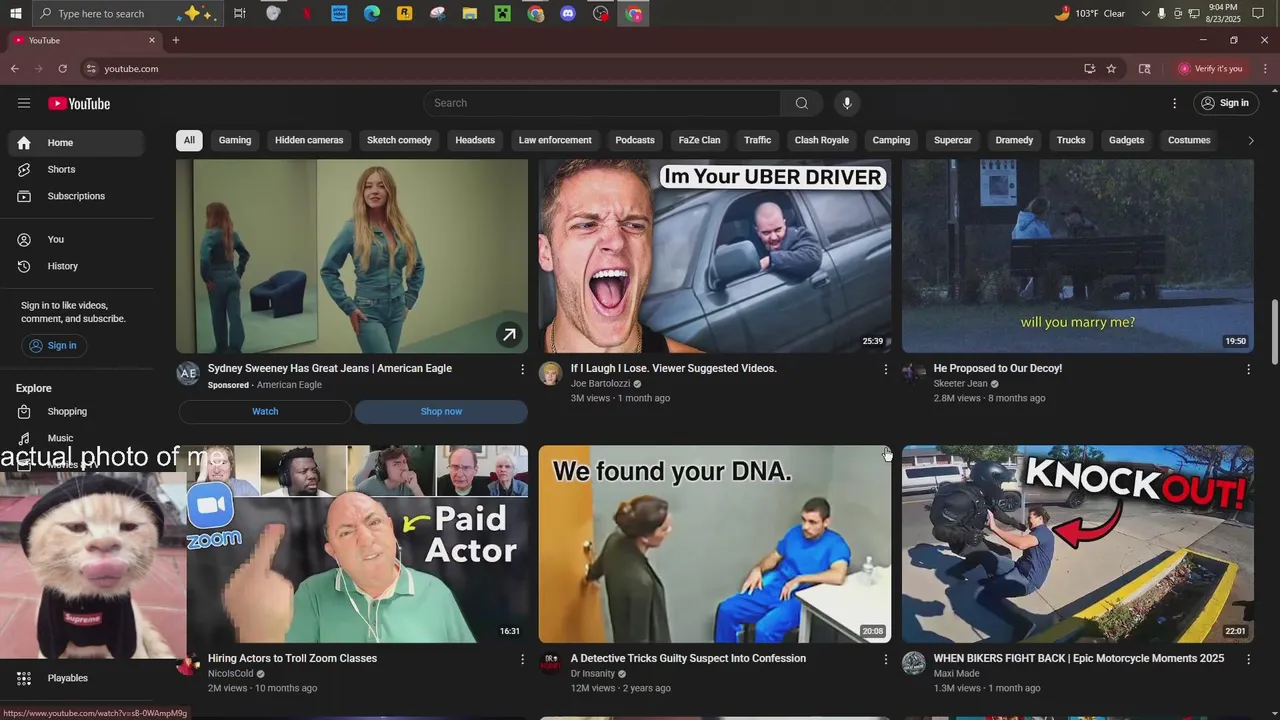
Task: Click the Verify it's you profile button
Action: click(1211, 69)
